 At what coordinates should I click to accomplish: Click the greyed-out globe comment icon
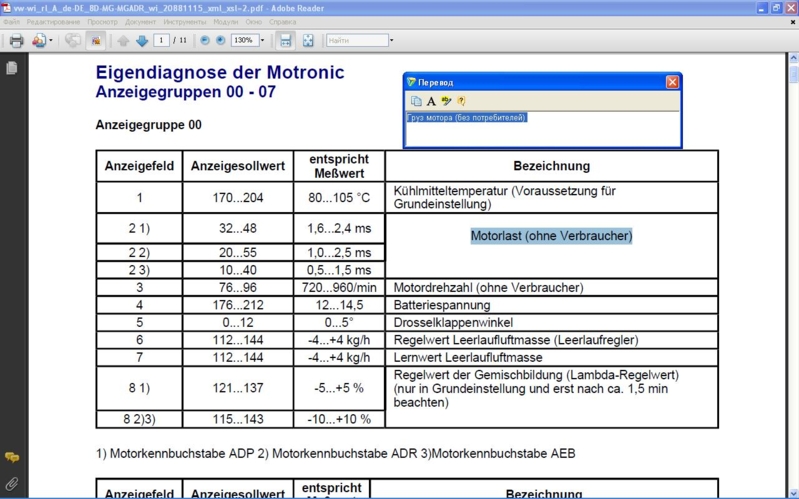pyautogui.click(x=73, y=40)
